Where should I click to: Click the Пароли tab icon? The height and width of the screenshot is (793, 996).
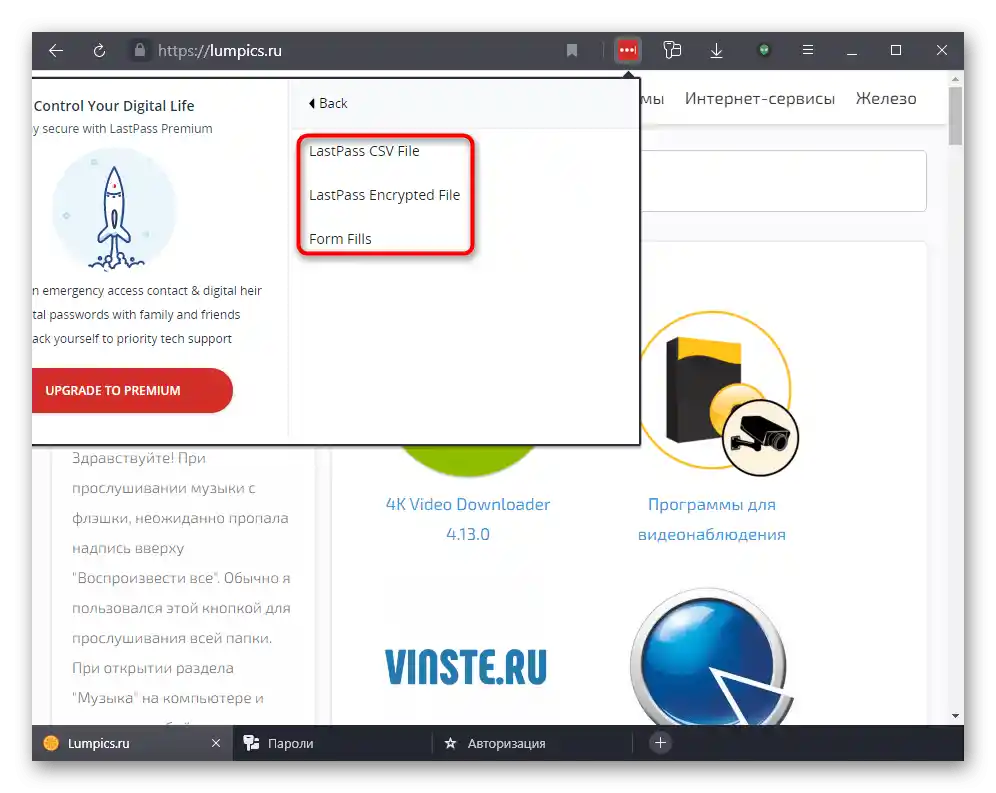(x=252, y=743)
